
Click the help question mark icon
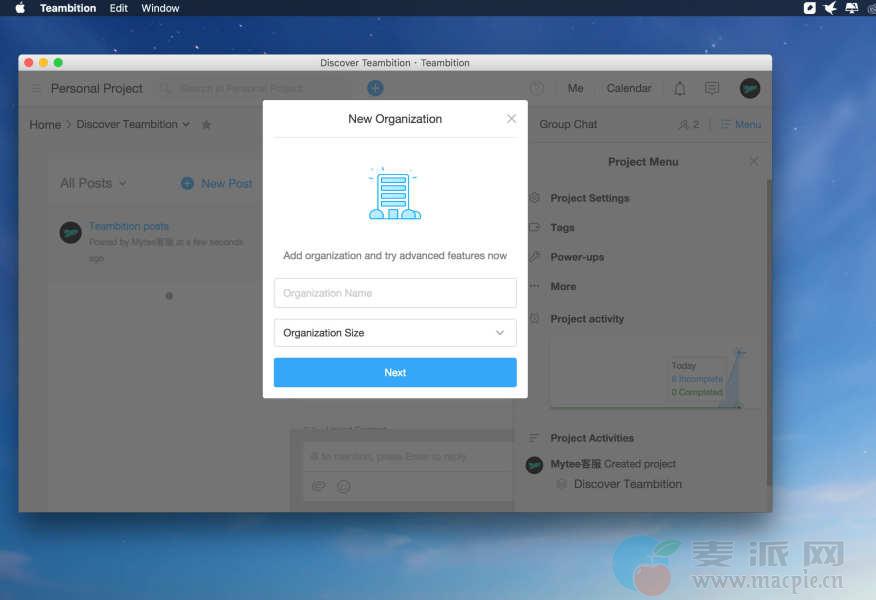coord(537,88)
